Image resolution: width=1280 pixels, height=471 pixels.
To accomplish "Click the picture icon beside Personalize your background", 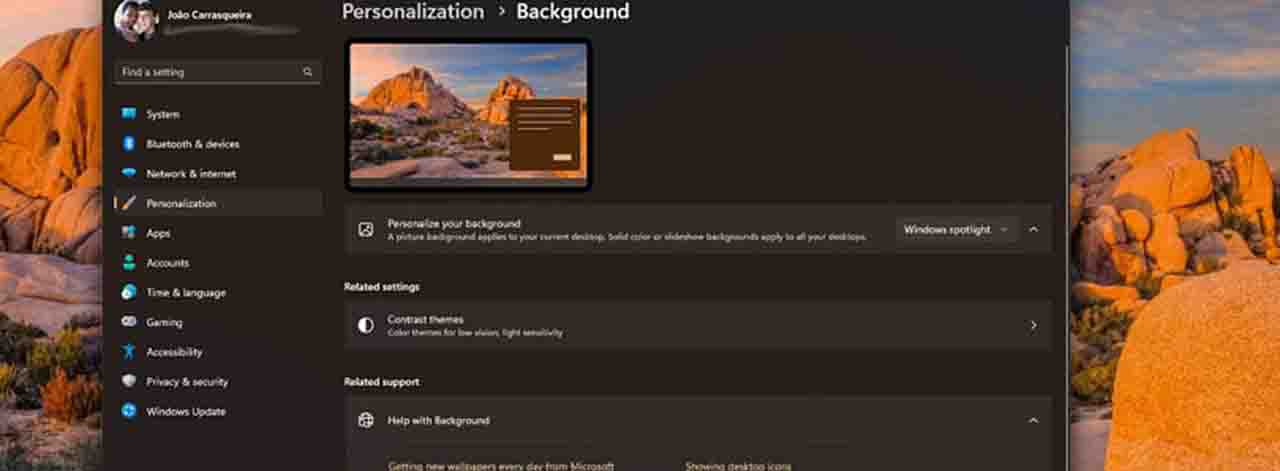I will coord(366,229).
